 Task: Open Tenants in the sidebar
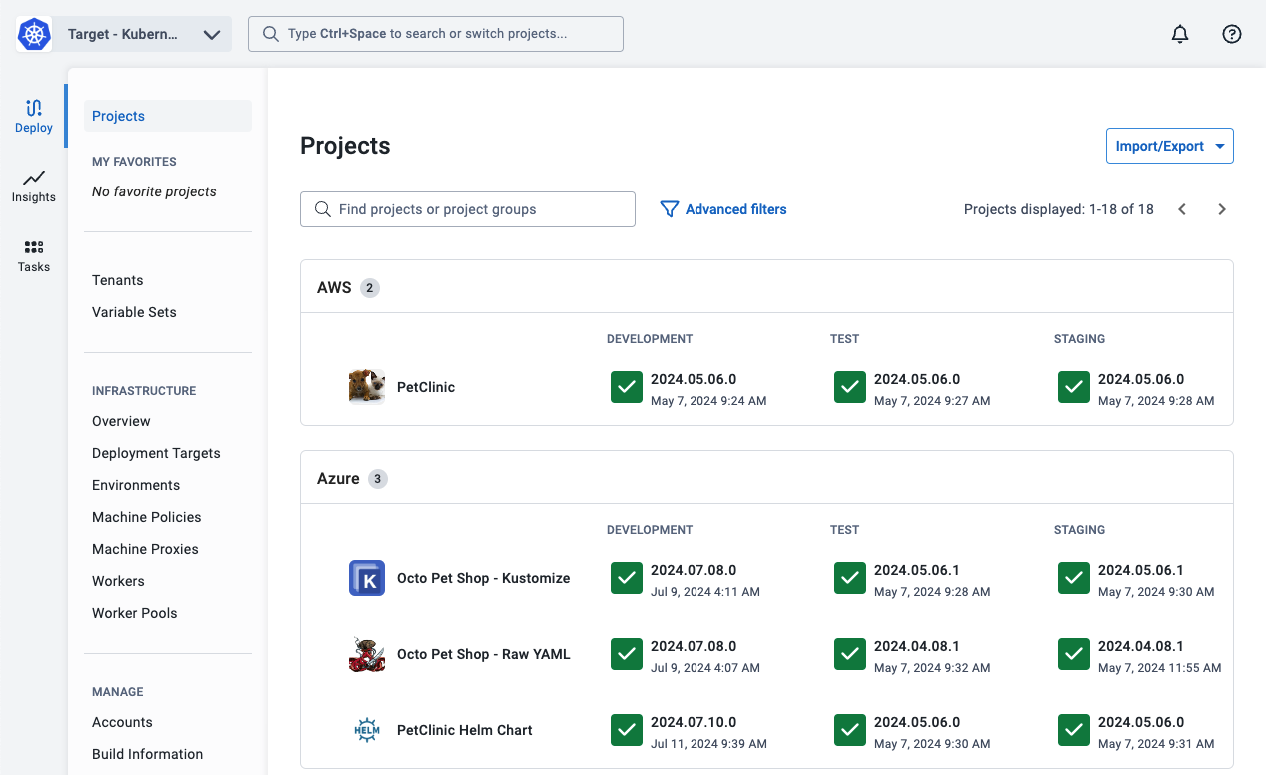[117, 280]
